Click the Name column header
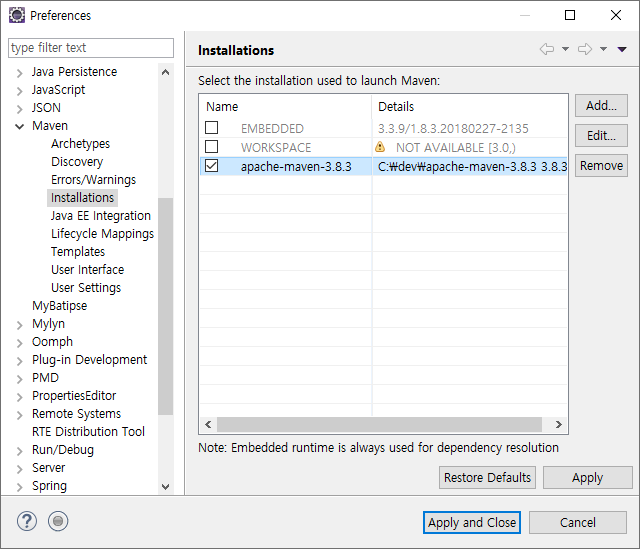Screen dimensions: 640x549 (286, 107)
